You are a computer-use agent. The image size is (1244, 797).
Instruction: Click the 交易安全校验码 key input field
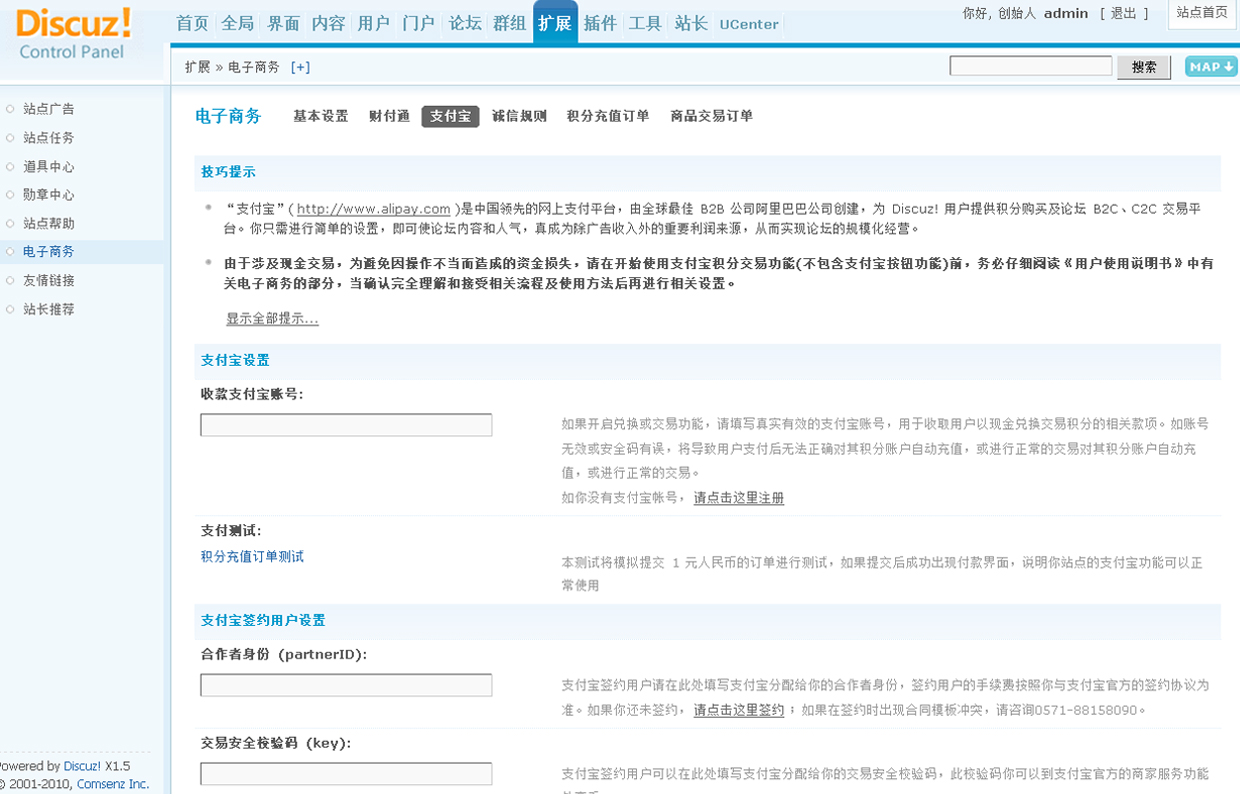click(x=346, y=774)
